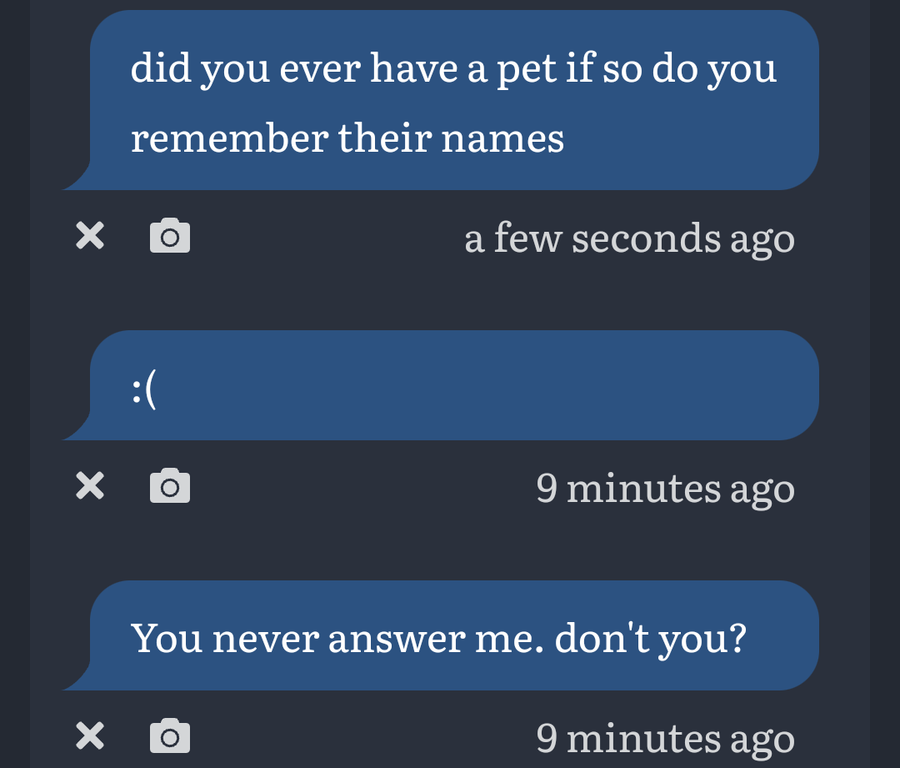Click the 'a few seconds ago' timestamp
Screen dimensions: 900x768
(630, 239)
